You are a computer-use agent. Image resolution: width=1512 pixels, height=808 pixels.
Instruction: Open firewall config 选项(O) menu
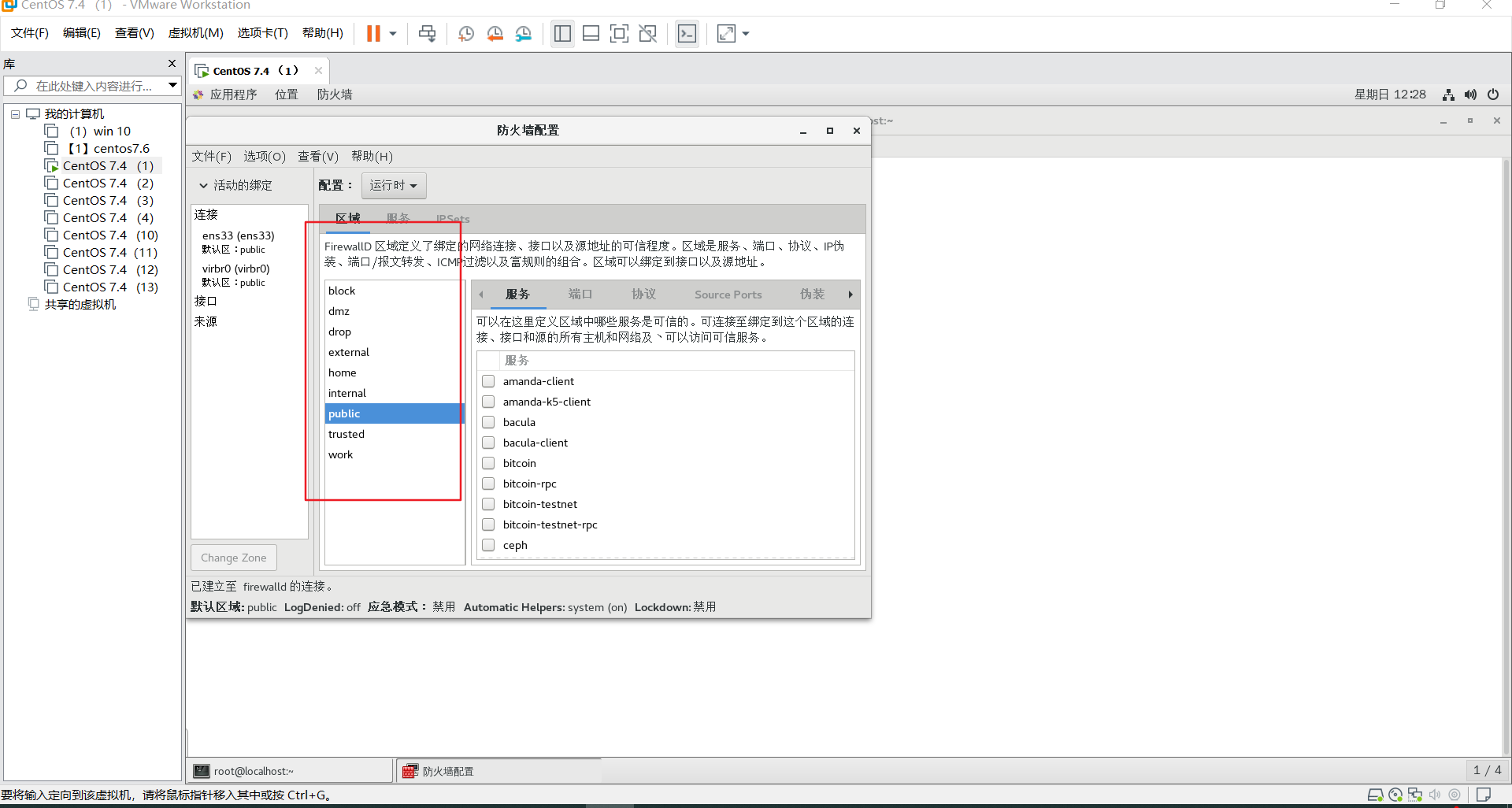(265, 157)
